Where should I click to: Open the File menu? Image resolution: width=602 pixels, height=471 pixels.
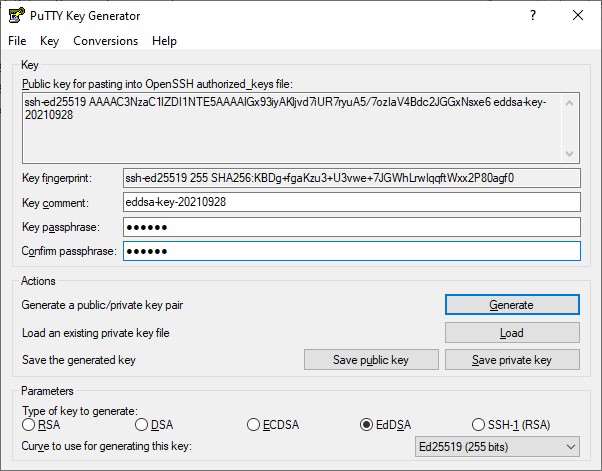pyautogui.click(x=17, y=41)
